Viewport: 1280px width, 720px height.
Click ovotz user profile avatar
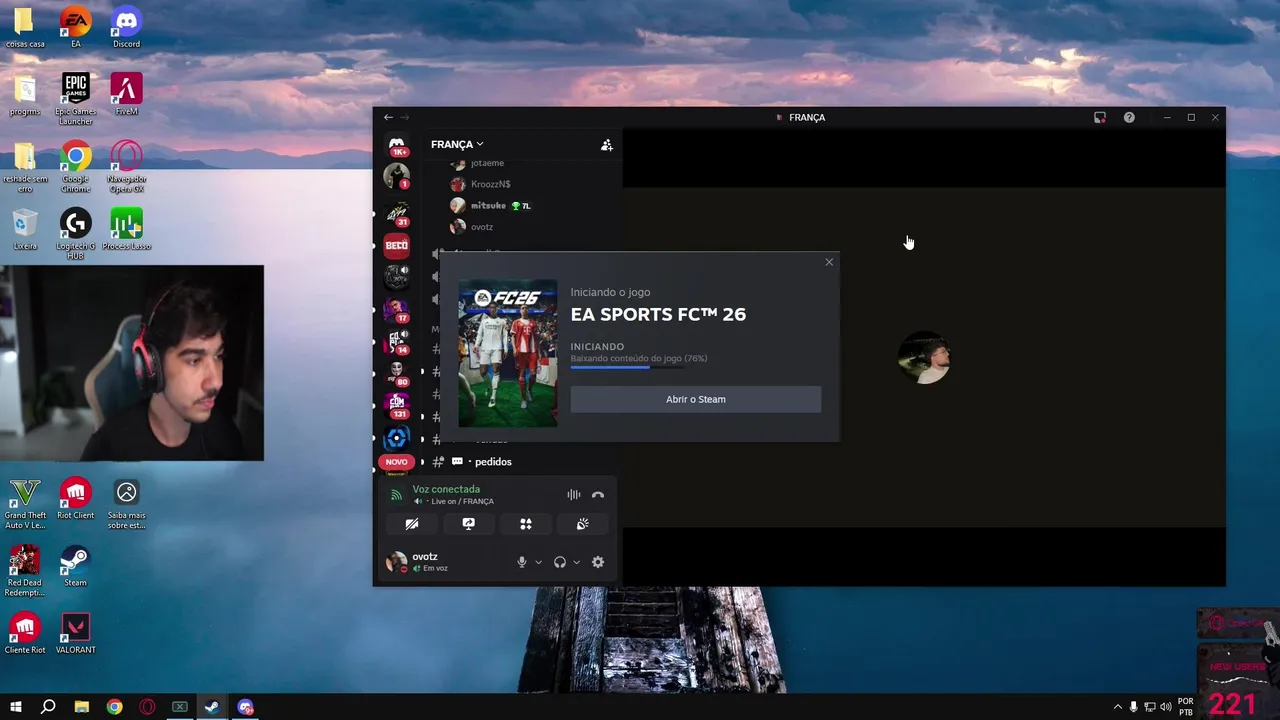(x=397, y=562)
